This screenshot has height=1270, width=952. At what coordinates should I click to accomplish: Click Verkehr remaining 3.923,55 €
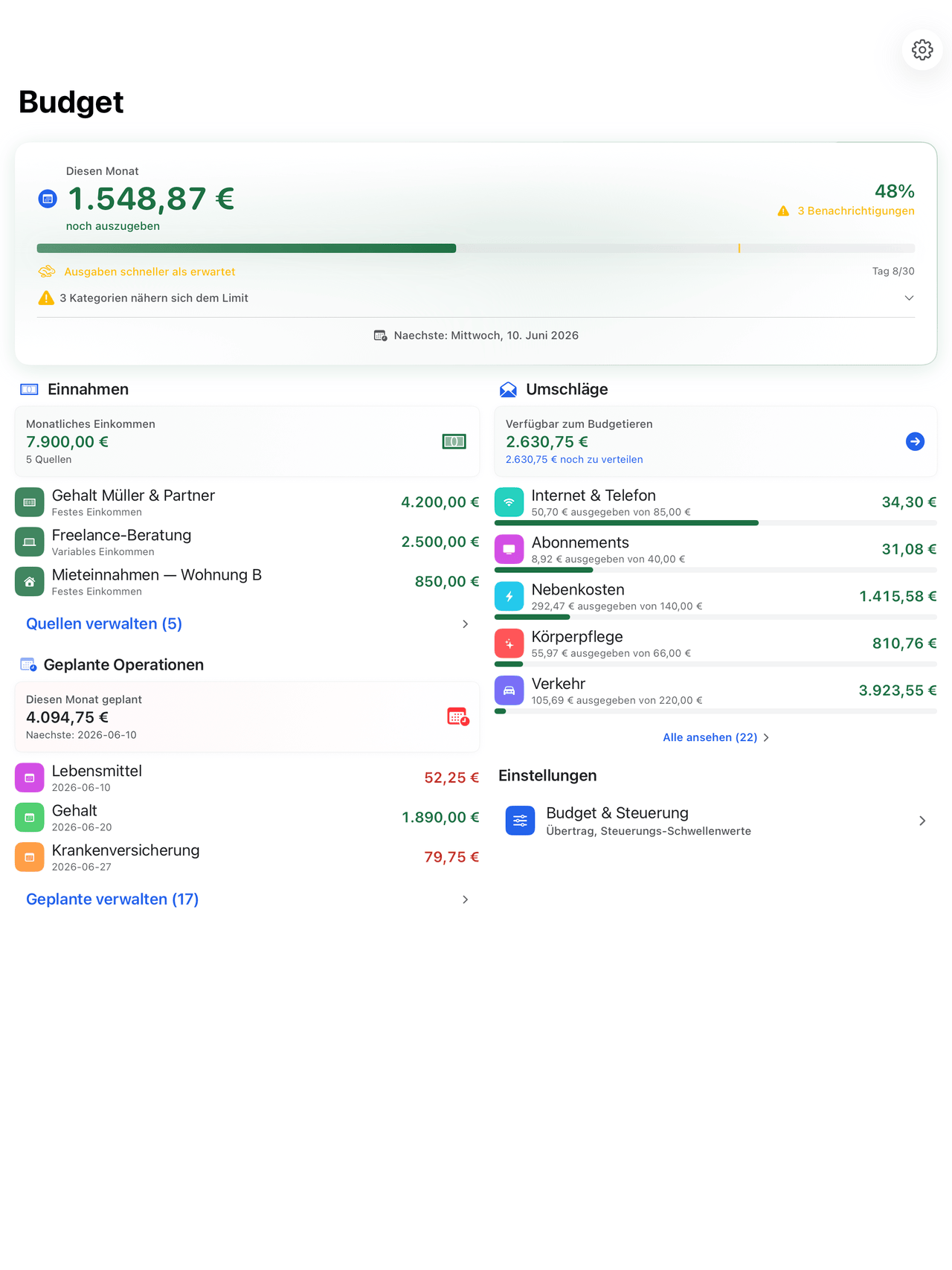pos(898,690)
